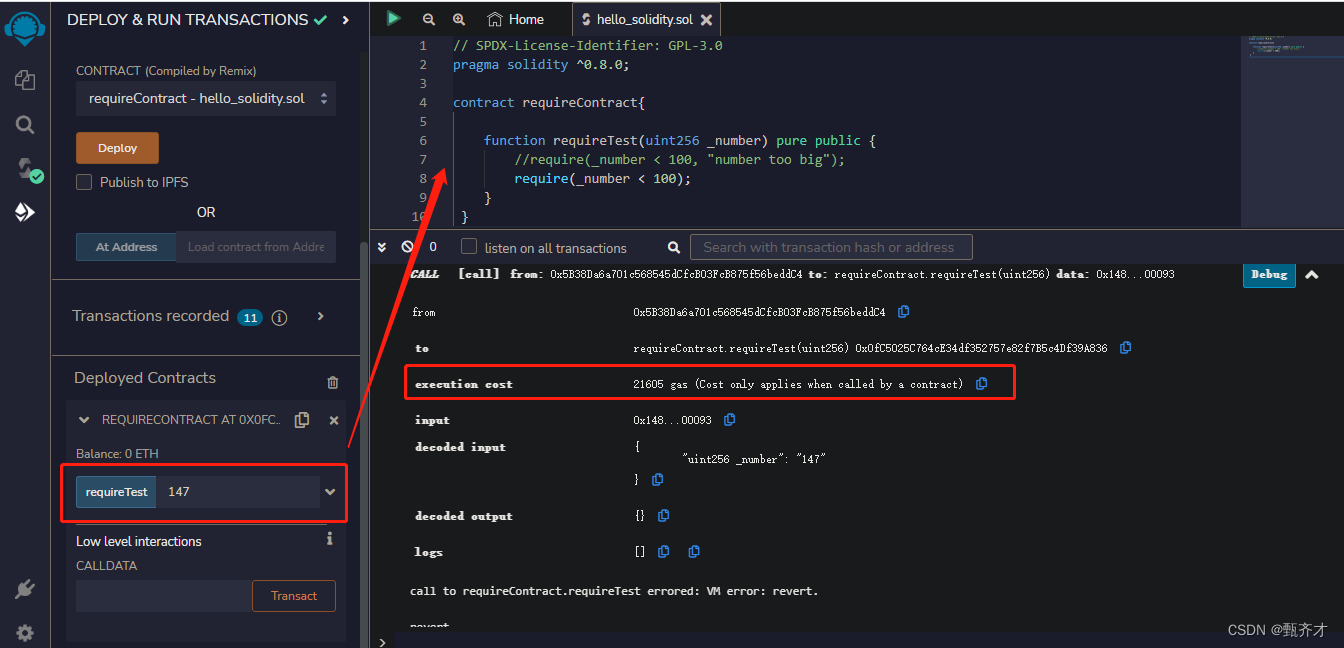Close the hello_solidity.sol tab
Screen dimensions: 1344x648
point(707,20)
